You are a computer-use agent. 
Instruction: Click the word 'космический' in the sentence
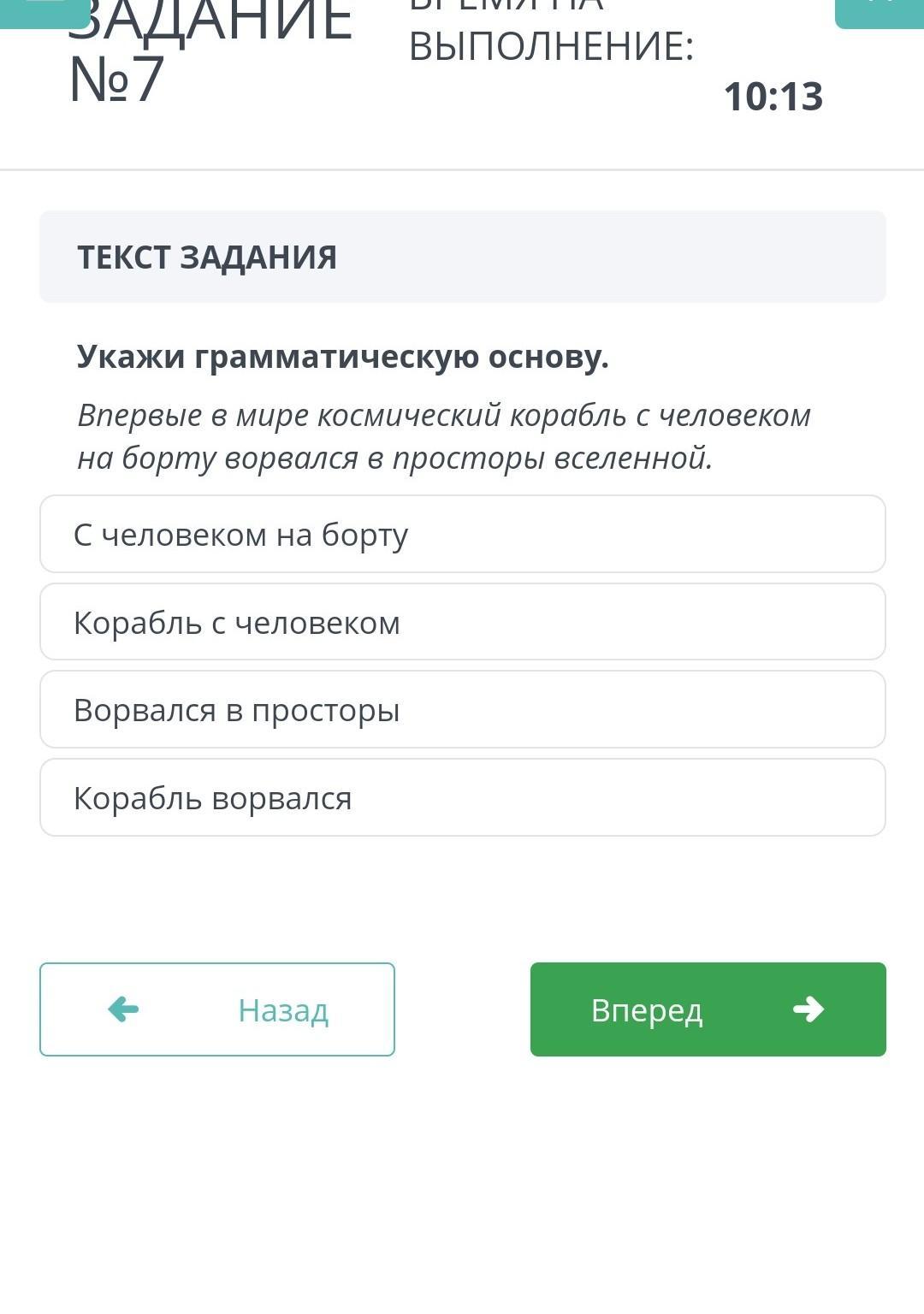point(409,415)
